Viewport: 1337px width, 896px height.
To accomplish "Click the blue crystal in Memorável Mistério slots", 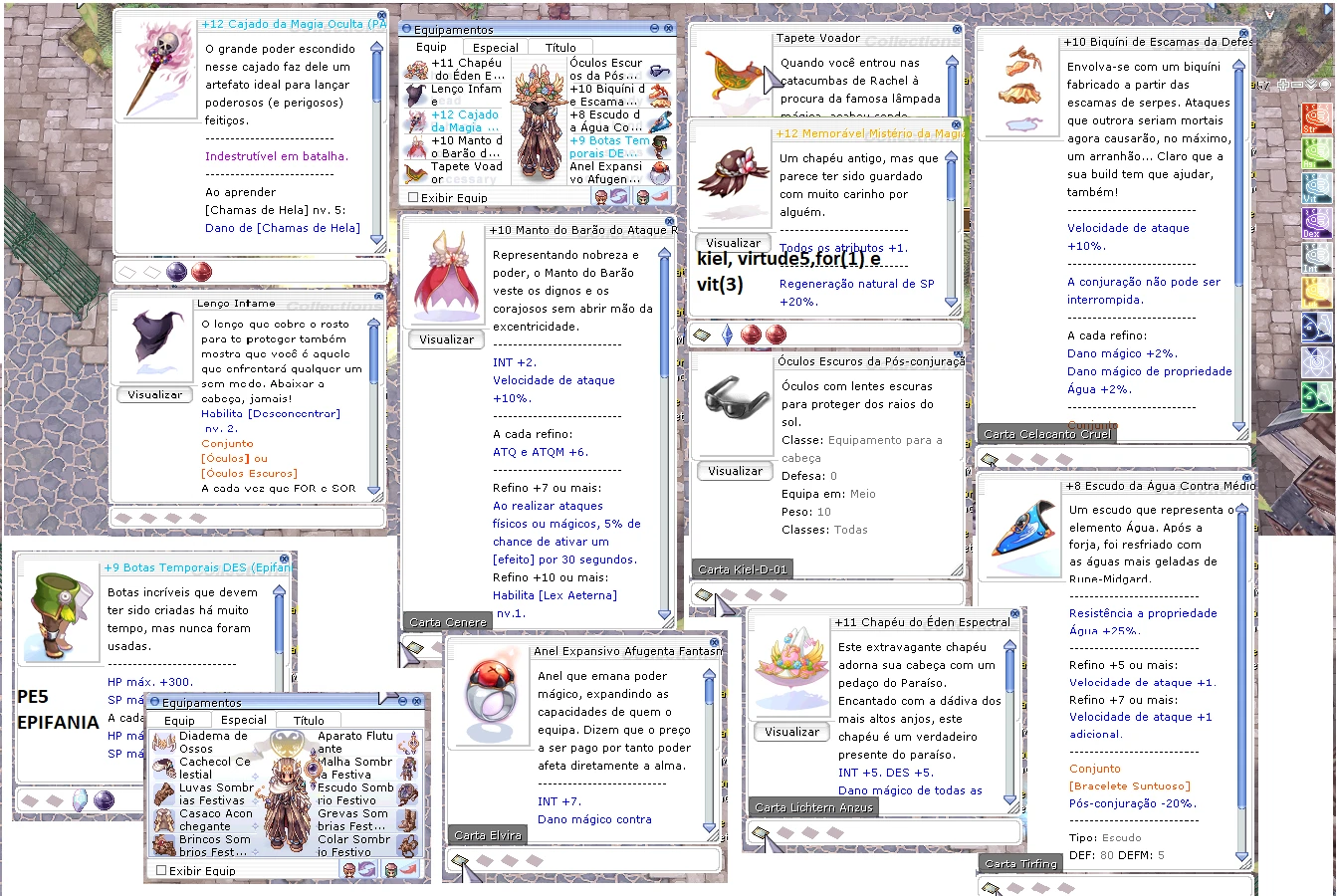I will 727,335.
